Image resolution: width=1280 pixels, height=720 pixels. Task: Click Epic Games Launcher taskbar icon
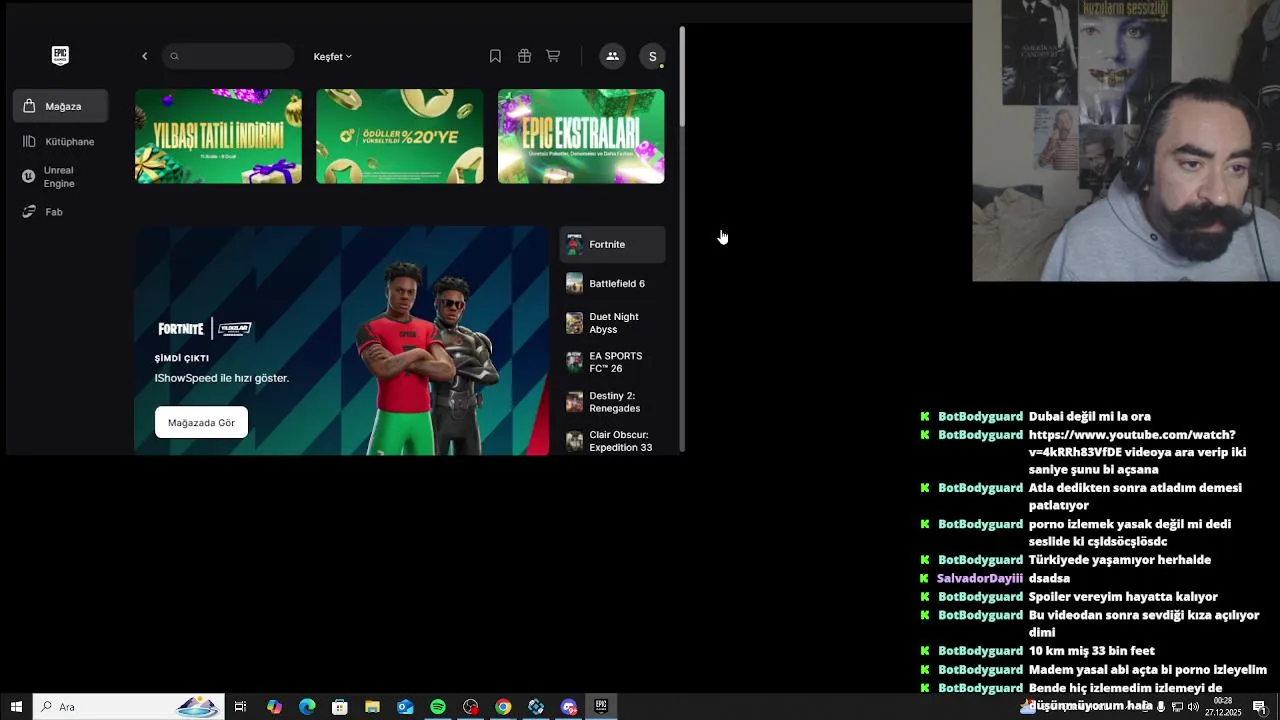click(601, 707)
